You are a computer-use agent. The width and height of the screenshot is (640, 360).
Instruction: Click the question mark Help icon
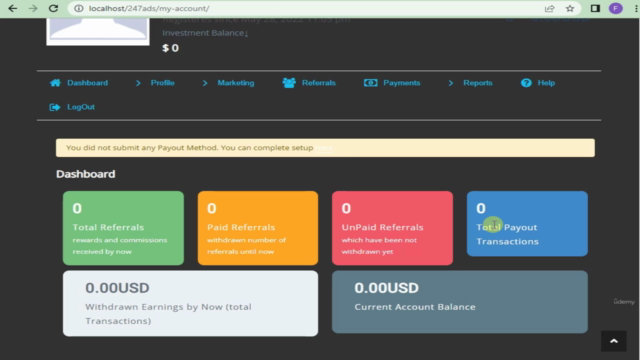[526, 83]
